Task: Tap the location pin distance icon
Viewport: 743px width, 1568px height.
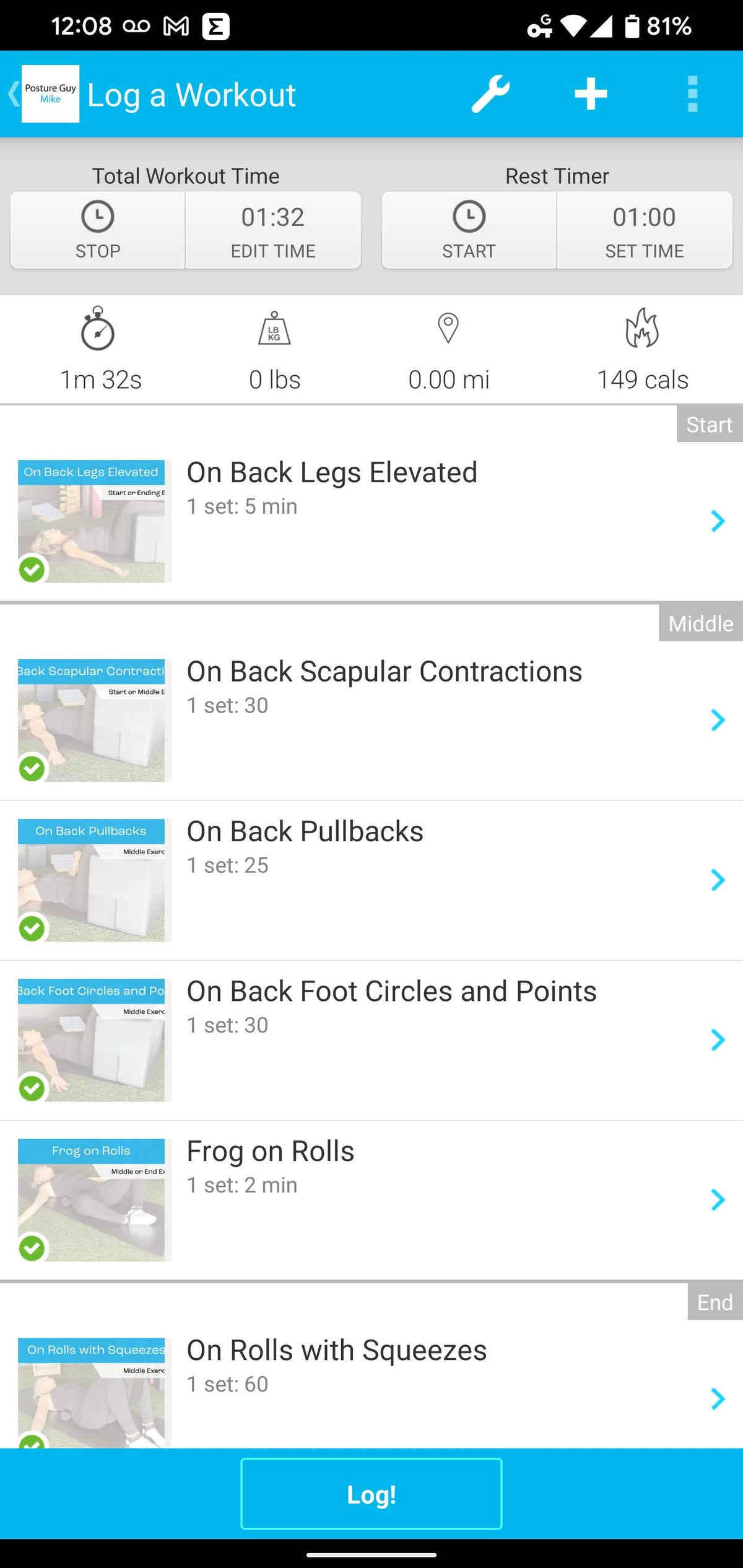Action: [x=448, y=329]
